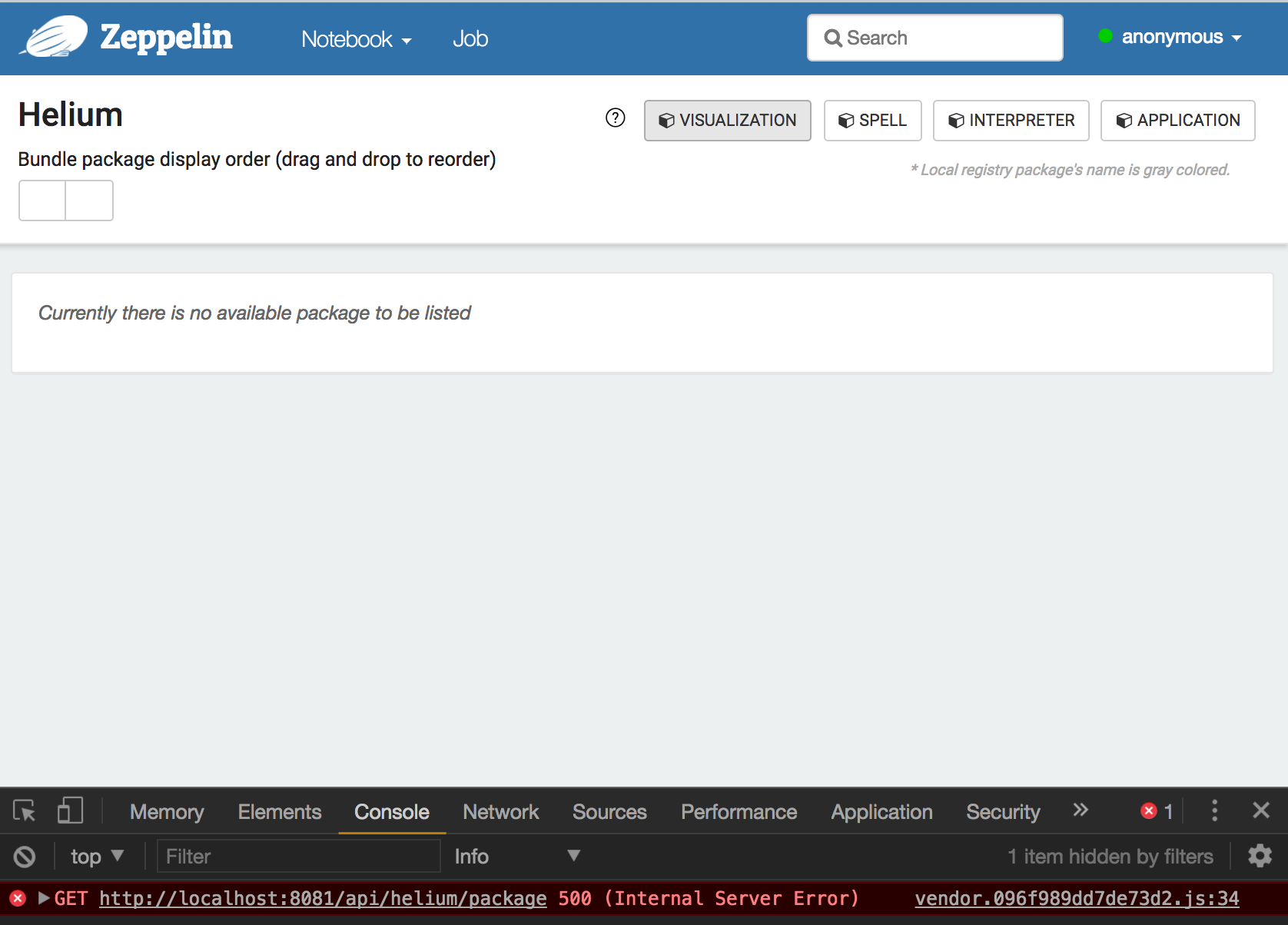
Task: Click the bundle package display order label
Action: coord(257,159)
